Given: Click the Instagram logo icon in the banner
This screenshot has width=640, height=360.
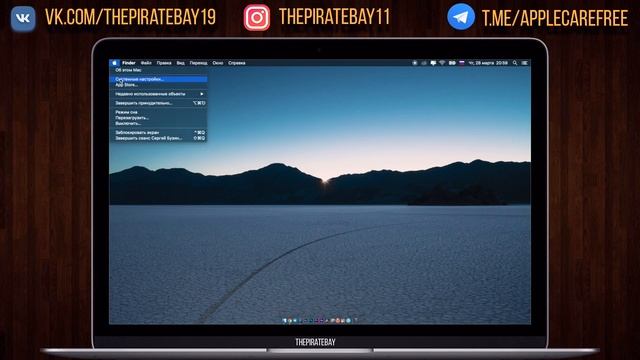Looking at the screenshot, I should (x=257, y=18).
